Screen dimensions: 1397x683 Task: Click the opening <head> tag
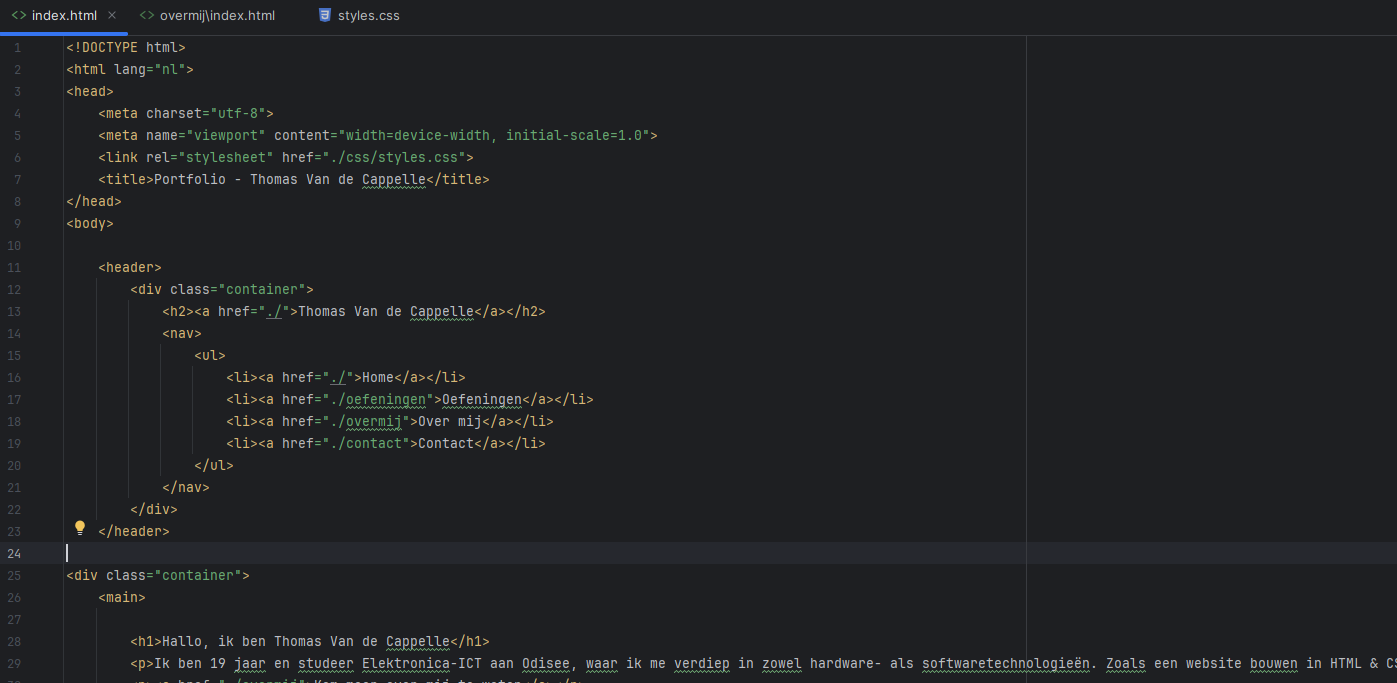[x=90, y=91]
